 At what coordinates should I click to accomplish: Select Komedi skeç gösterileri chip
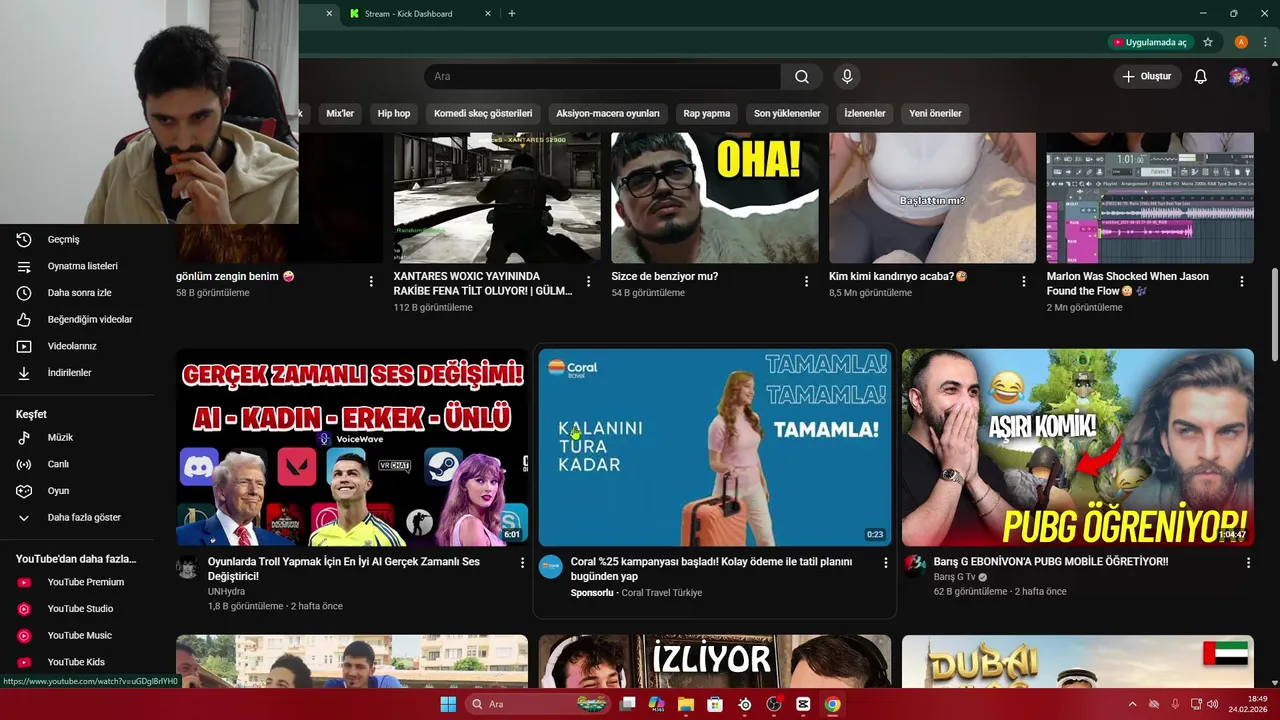[483, 114]
